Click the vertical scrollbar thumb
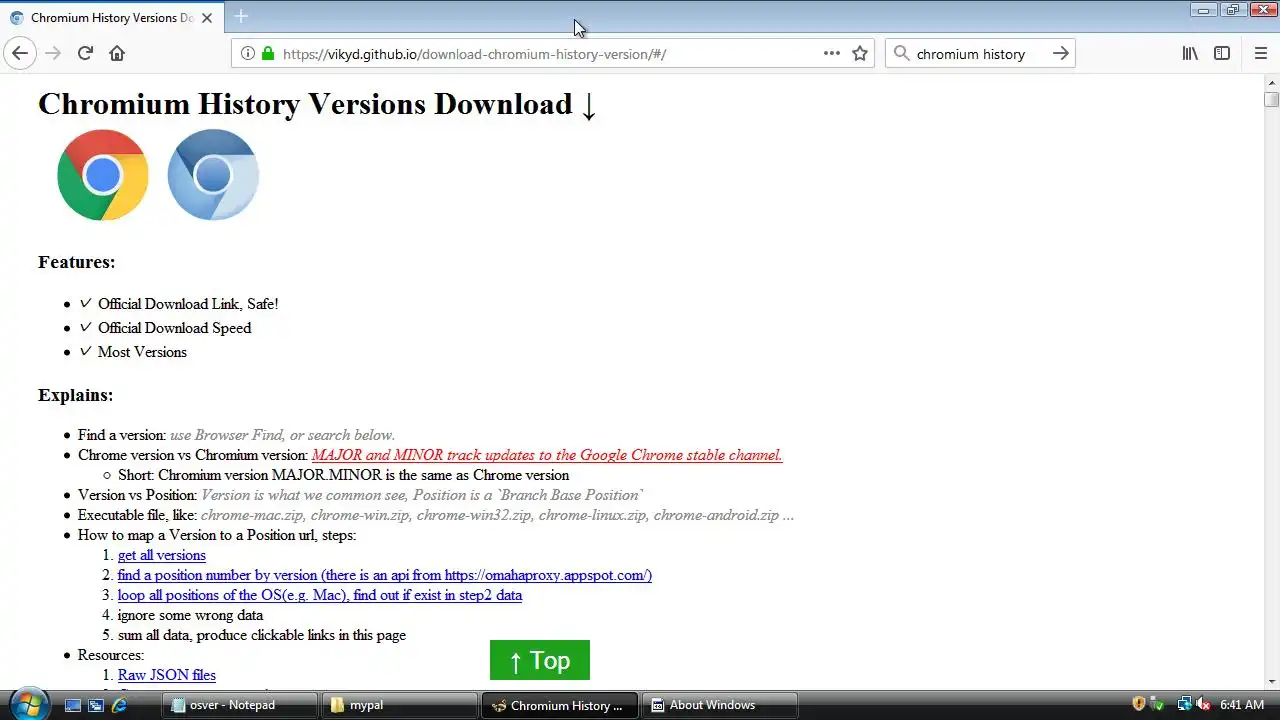Screen dimensions: 1280x720 point(1271,99)
